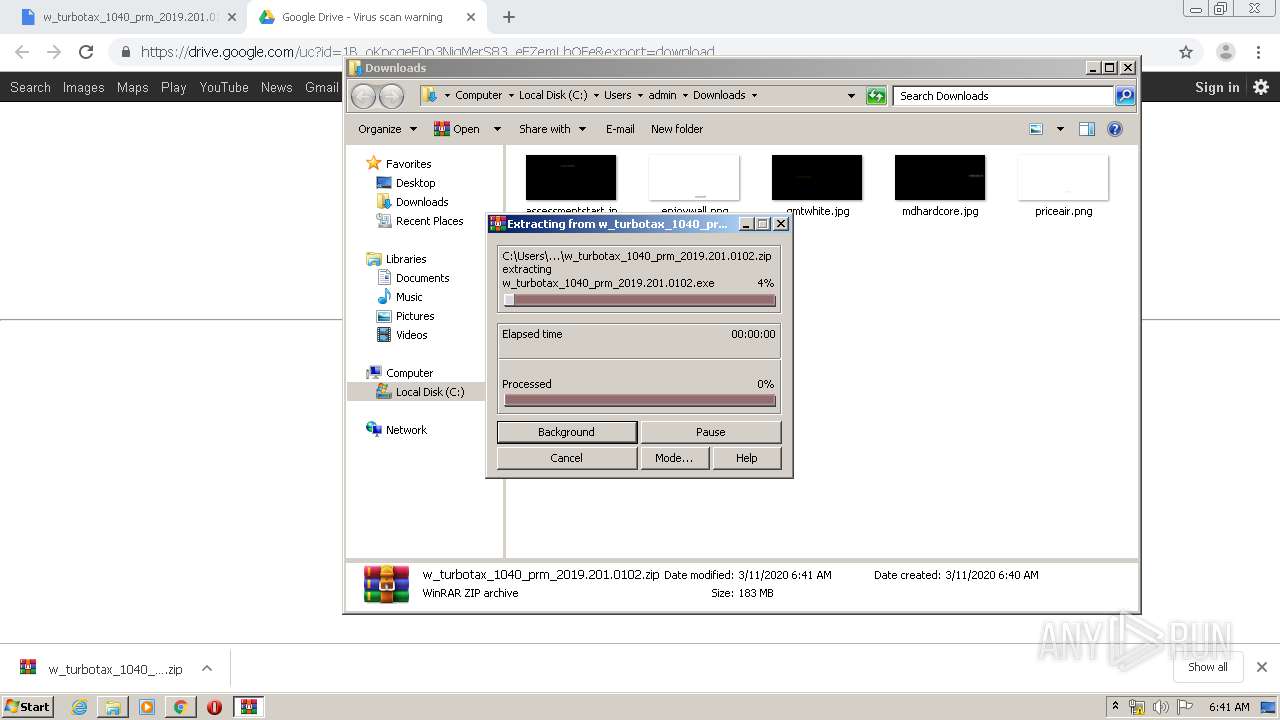Viewport: 1280px width, 720px height.
Task: Open Google settings gear icon
Action: pyautogui.click(x=1261, y=87)
